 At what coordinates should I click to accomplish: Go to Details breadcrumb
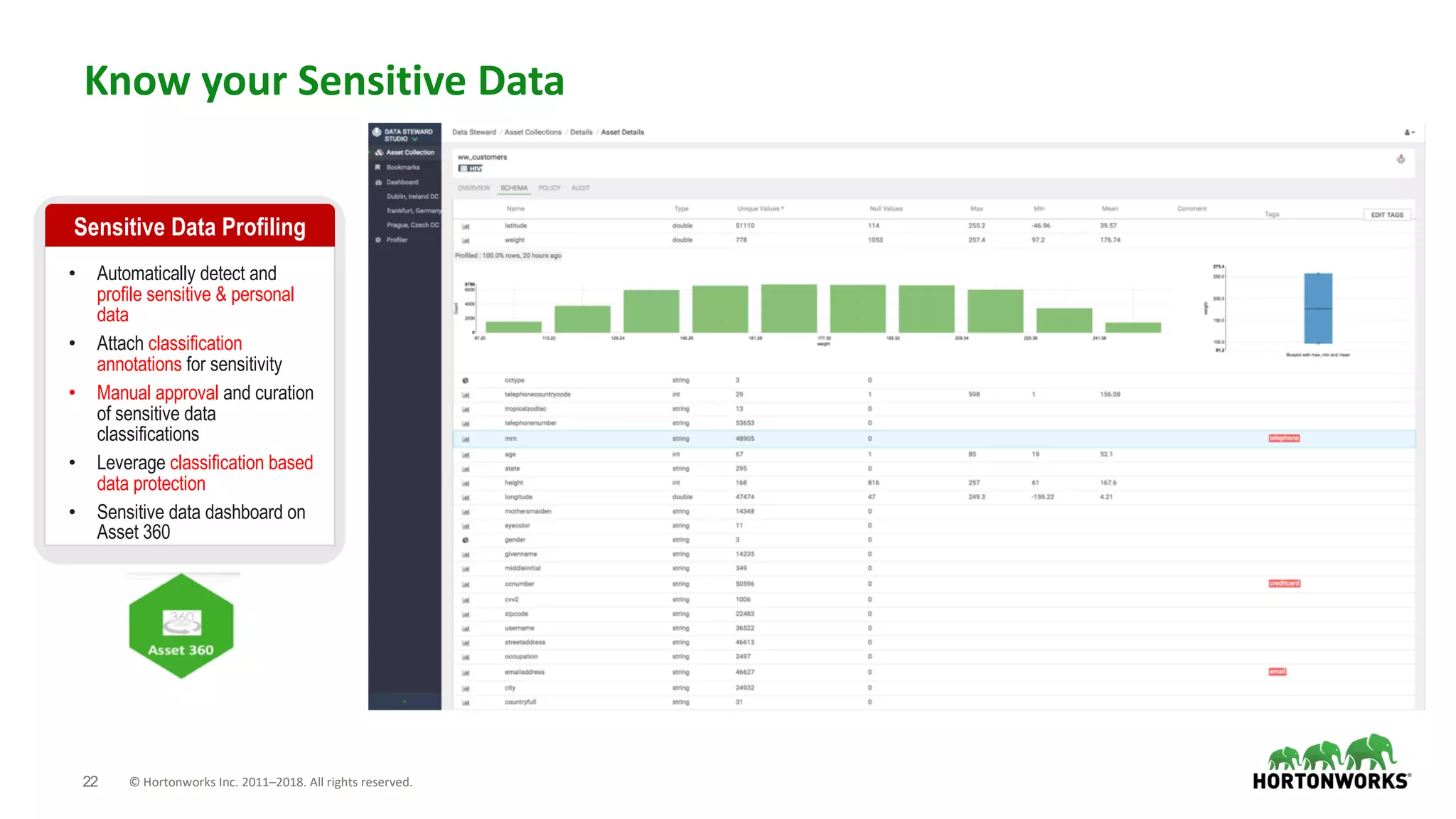pos(581,132)
